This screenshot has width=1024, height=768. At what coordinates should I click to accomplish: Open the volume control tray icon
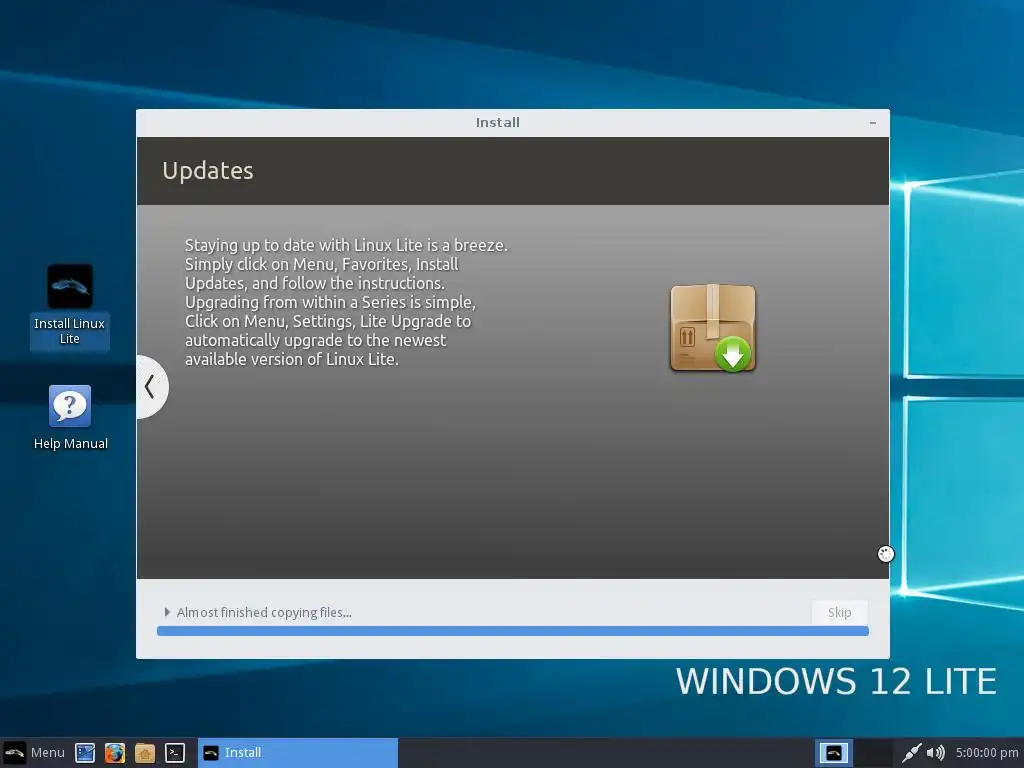[x=935, y=752]
